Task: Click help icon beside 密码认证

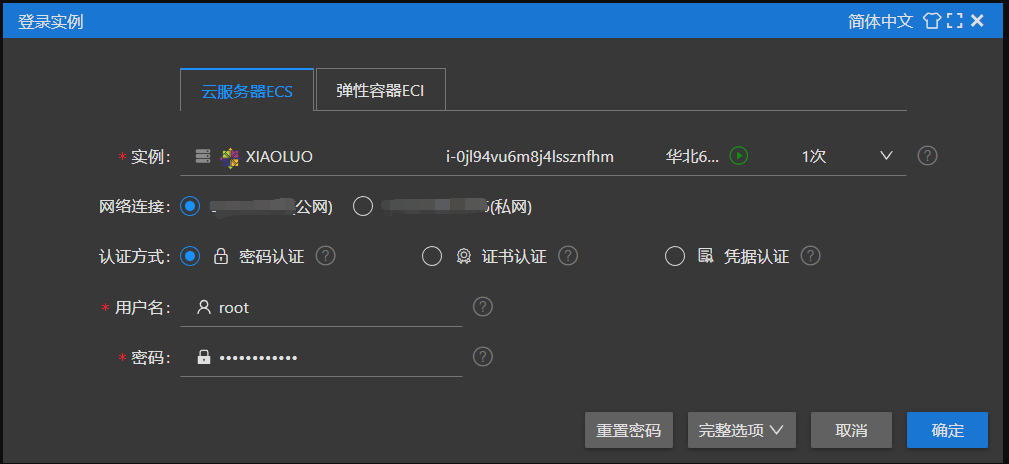Action: pos(326,256)
